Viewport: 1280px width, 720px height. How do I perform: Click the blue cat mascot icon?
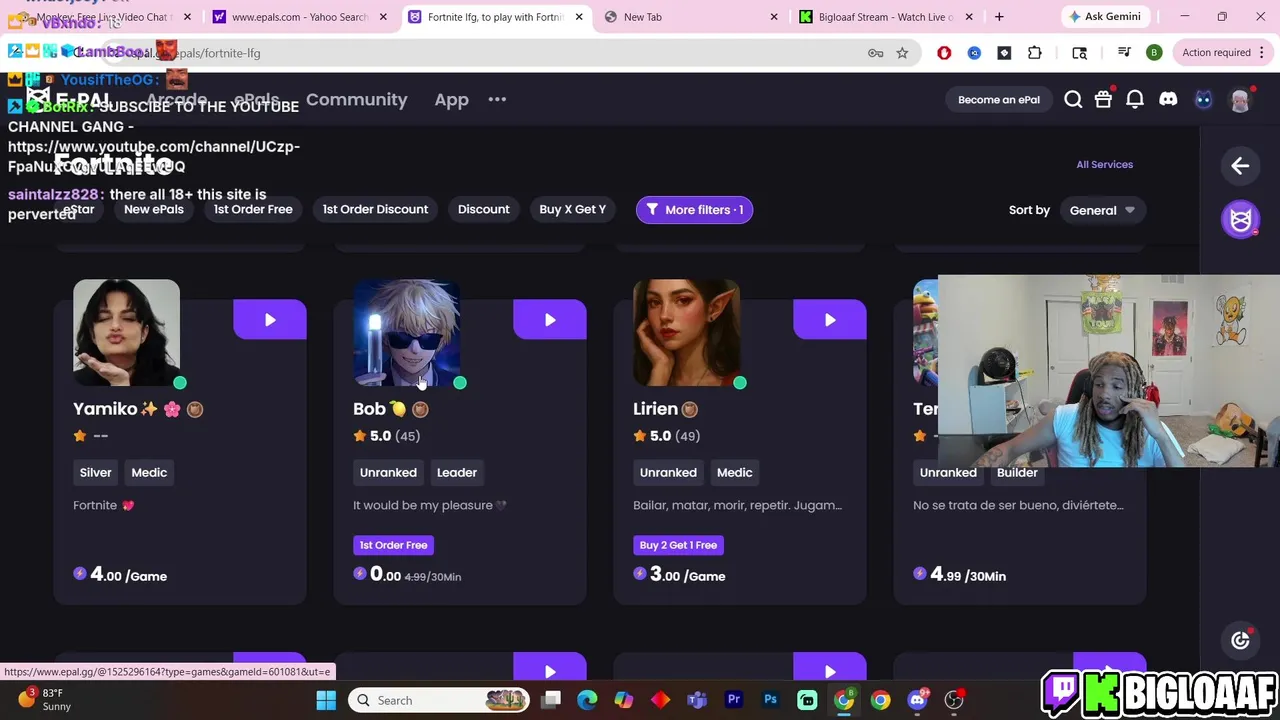1203,99
